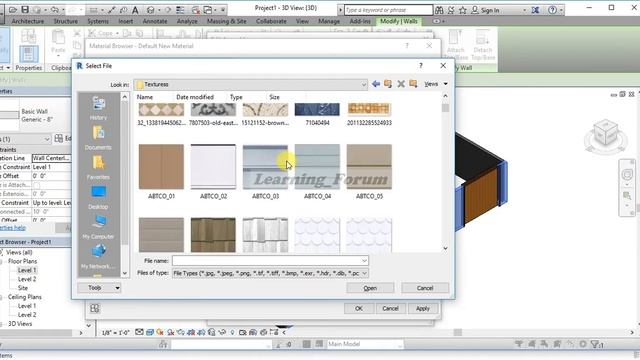The width and height of the screenshot is (640, 360).
Task: Click the Favorites star icon in title bar
Action: pos(462,10)
